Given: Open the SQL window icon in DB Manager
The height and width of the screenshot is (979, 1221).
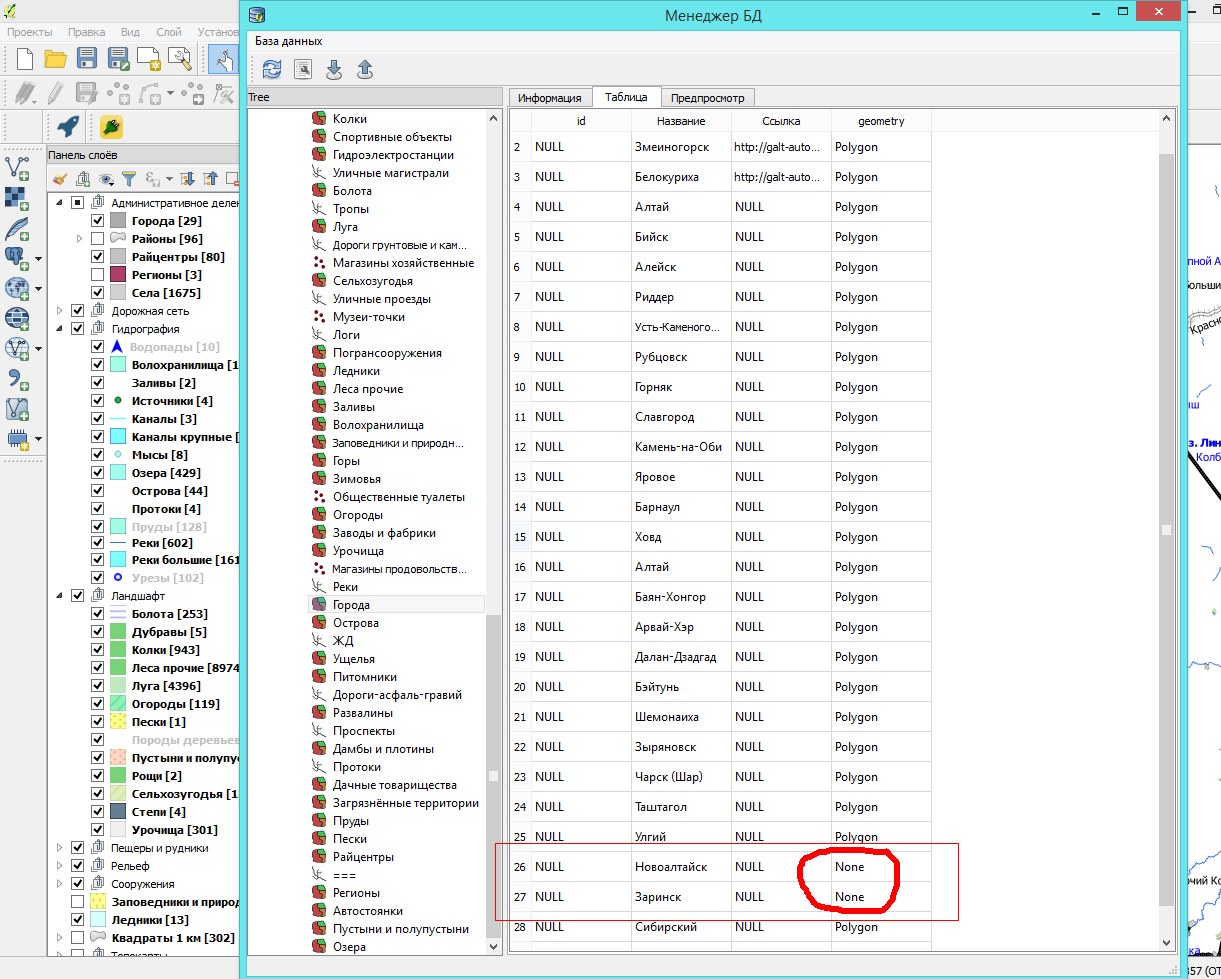Looking at the screenshot, I should [x=302, y=69].
